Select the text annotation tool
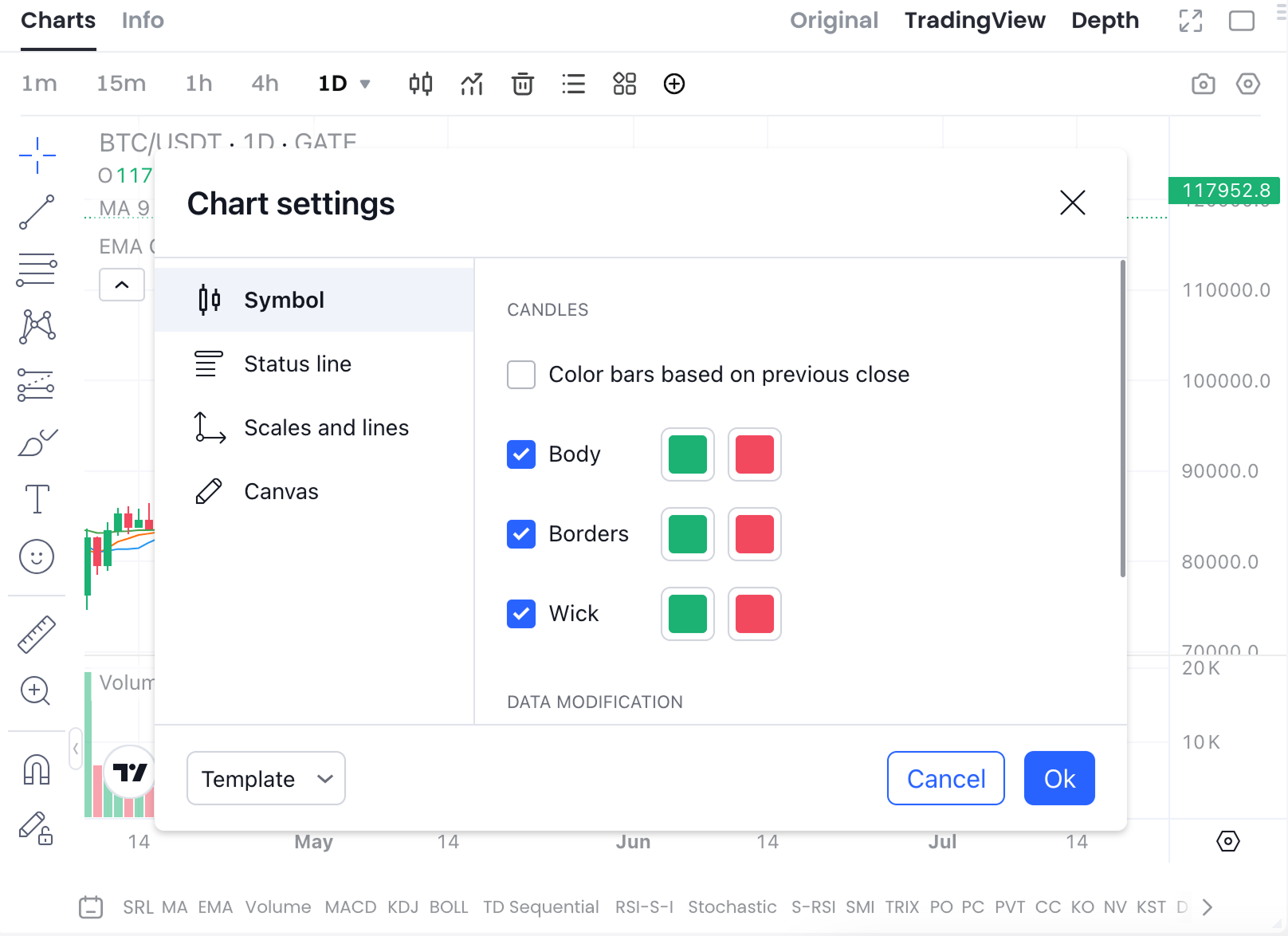The width and height of the screenshot is (1288, 936). 37,499
